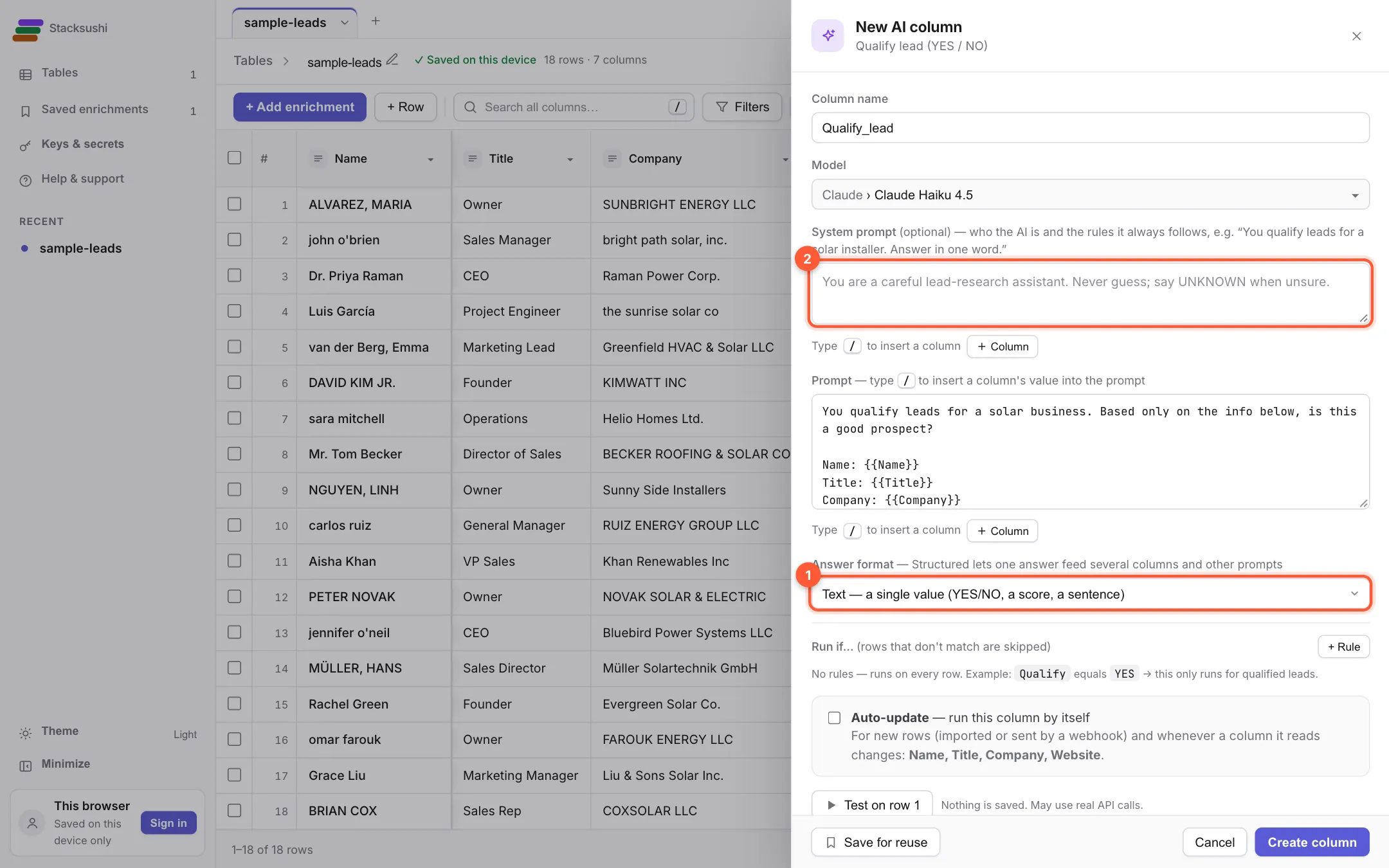Image resolution: width=1389 pixels, height=868 pixels.
Task: Click the Add enrichment button
Action: pyautogui.click(x=300, y=107)
